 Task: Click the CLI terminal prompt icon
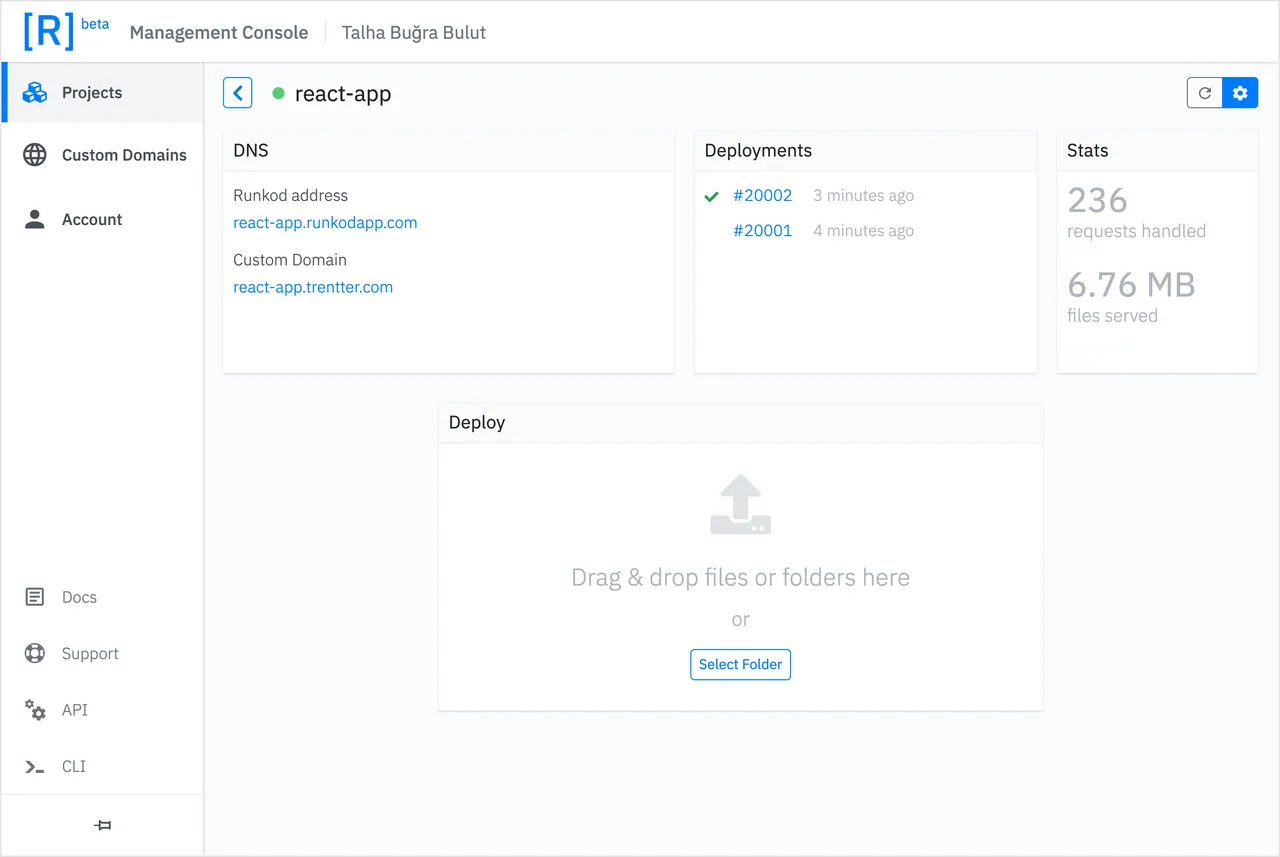click(x=34, y=767)
